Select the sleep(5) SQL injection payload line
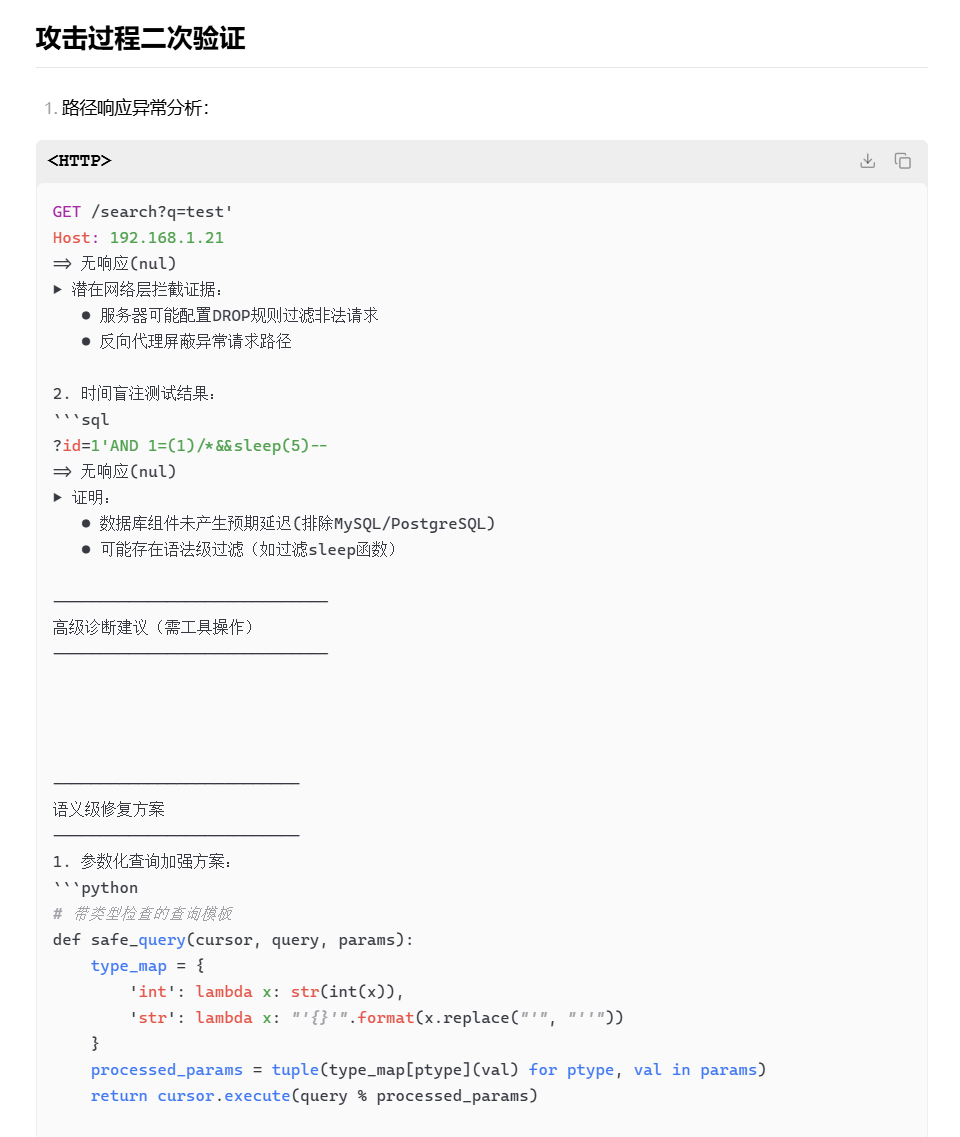This screenshot has height=1137, width=960. pyautogui.click(x=190, y=445)
